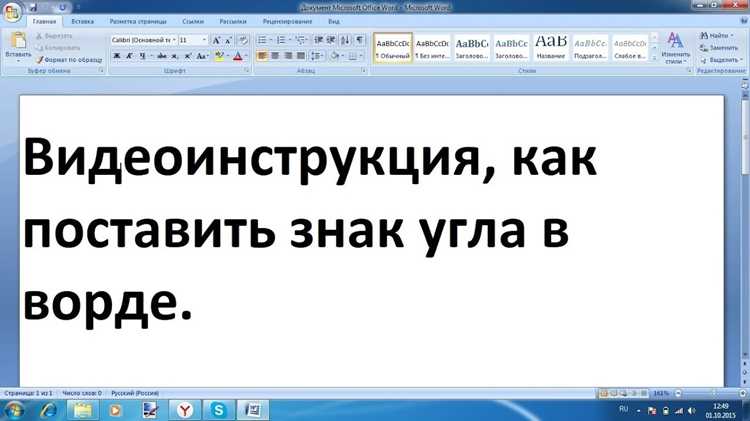Select the Без интервала style thumbnail
750x421 pixels.
click(432, 48)
